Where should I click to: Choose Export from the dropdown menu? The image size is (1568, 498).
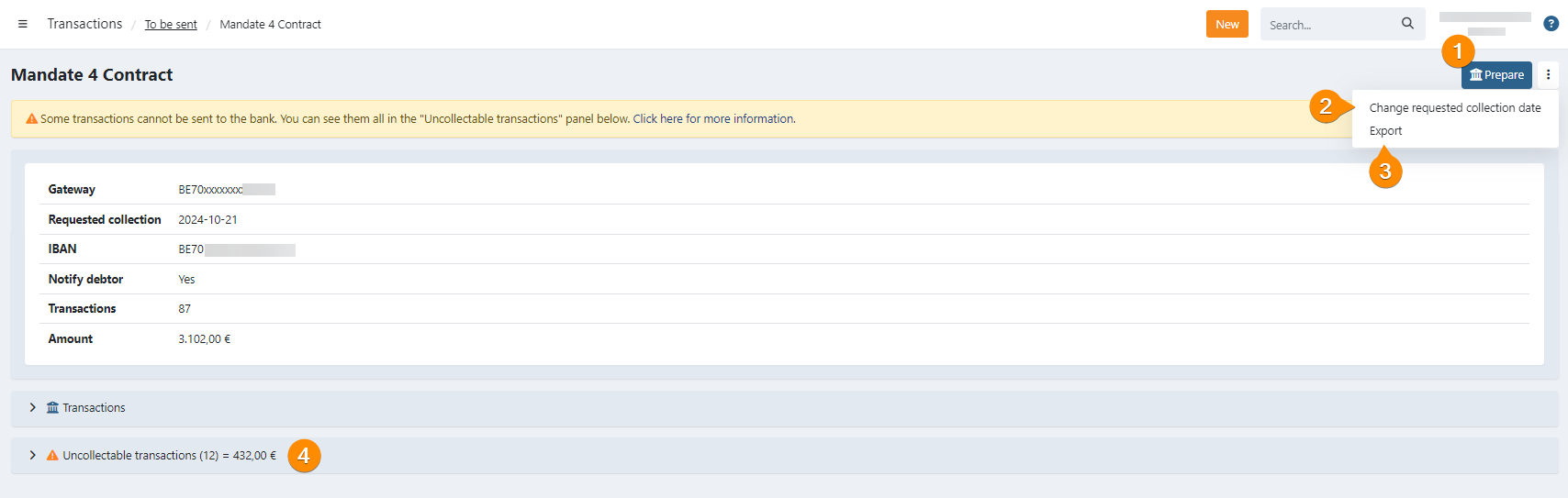pyautogui.click(x=1385, y=131)
